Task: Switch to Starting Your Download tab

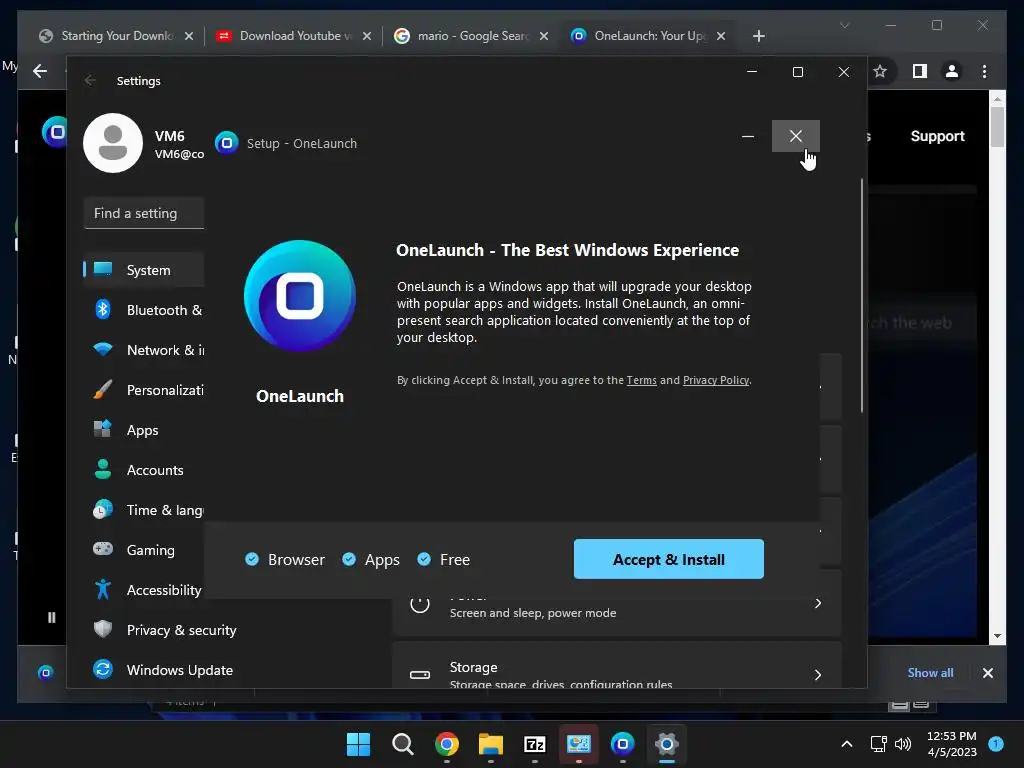Action: pos(116,36)
